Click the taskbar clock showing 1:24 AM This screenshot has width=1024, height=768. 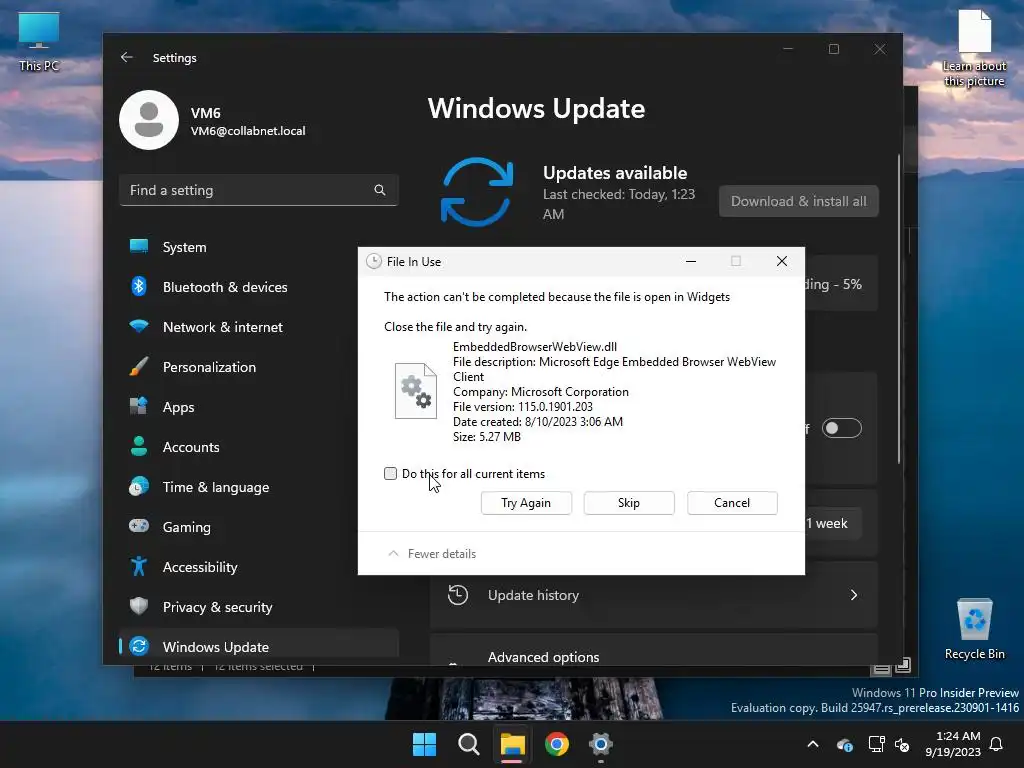[x=953, y=744]
